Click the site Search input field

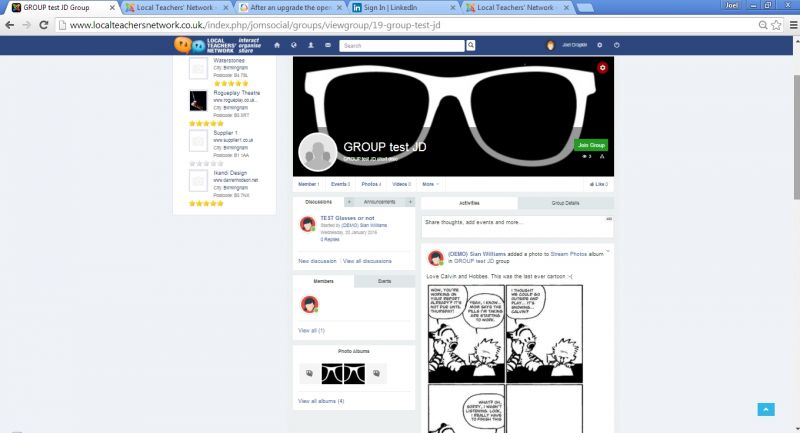tap(402, 45)
